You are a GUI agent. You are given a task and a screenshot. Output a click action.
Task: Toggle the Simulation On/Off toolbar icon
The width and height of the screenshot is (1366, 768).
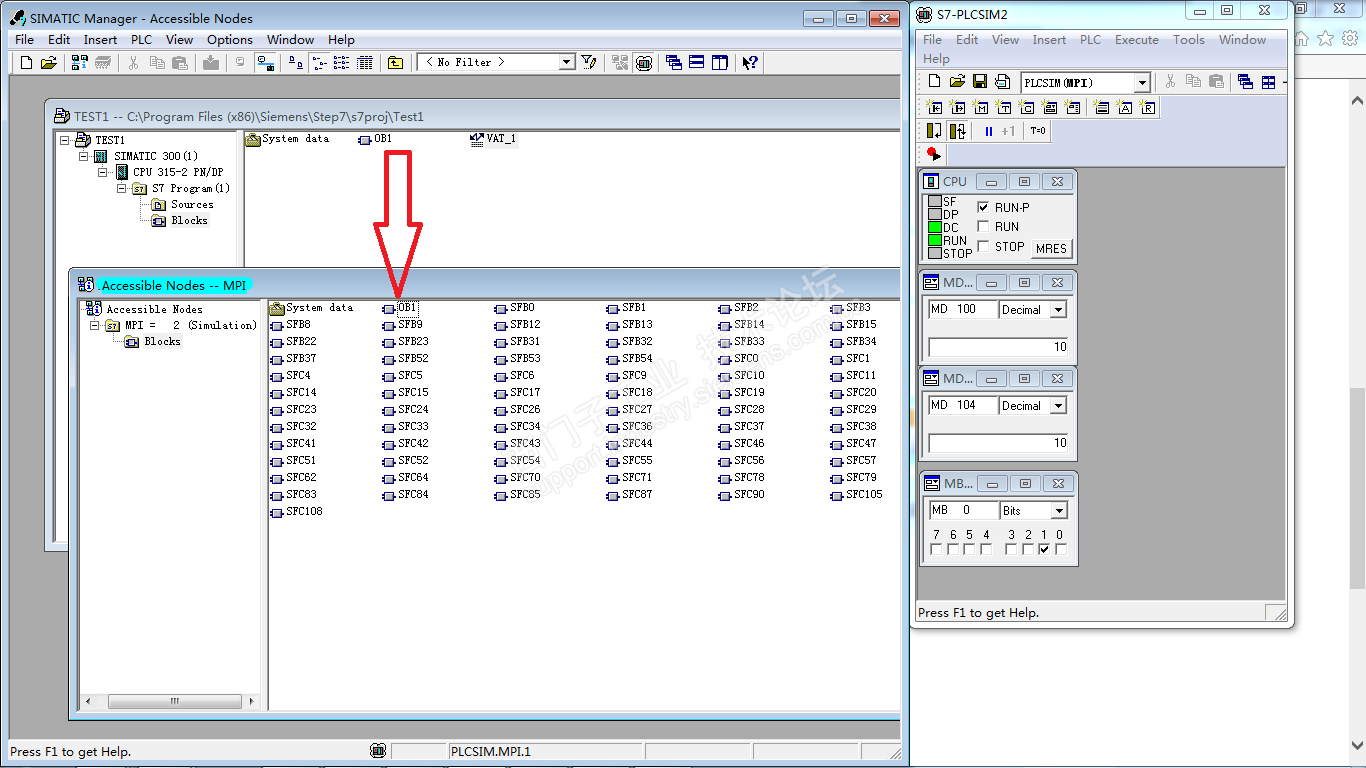click(x=644, y=62)
